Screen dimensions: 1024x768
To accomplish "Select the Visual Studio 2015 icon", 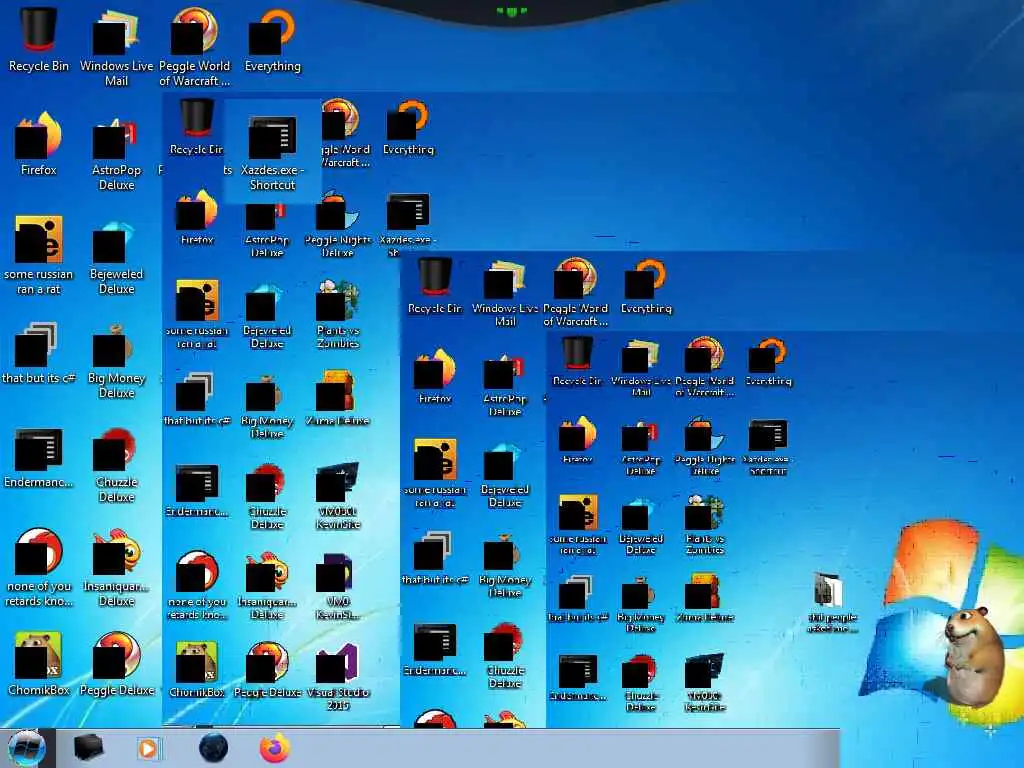I will pyautogui.click(x=338, y=677).
